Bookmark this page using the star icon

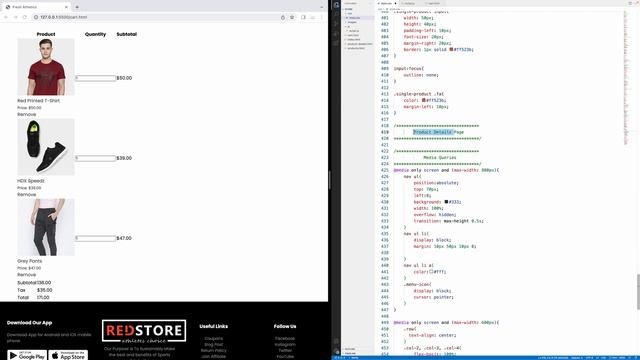coord(292,17)
